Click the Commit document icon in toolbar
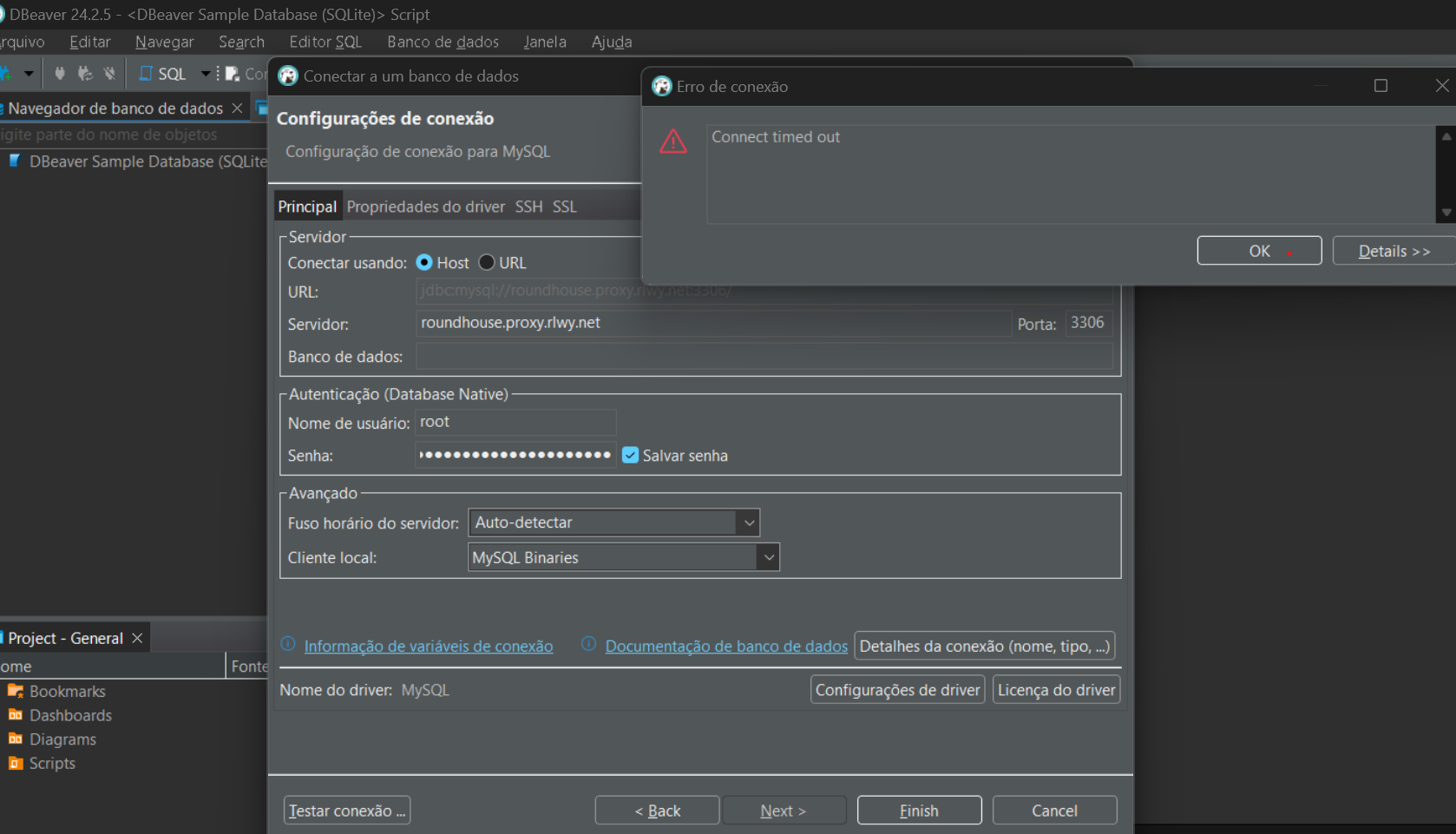The image size is (1456, 834). click(x=233, y=74)
